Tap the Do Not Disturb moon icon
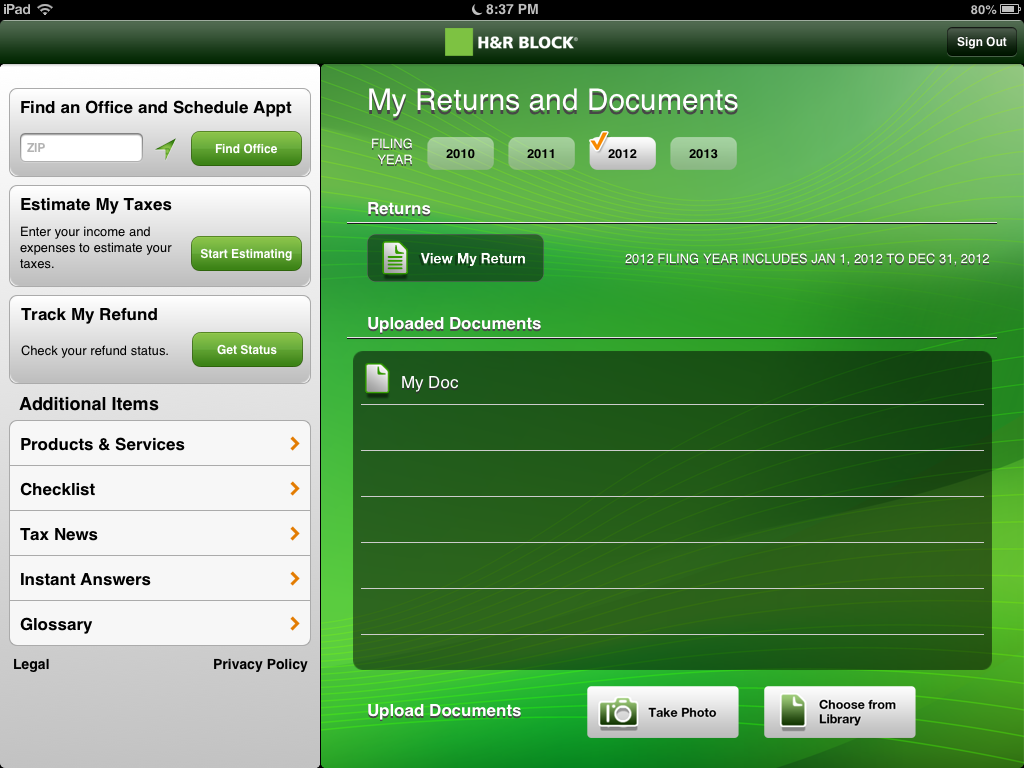Screen dimensions: 1024x768 476,9
